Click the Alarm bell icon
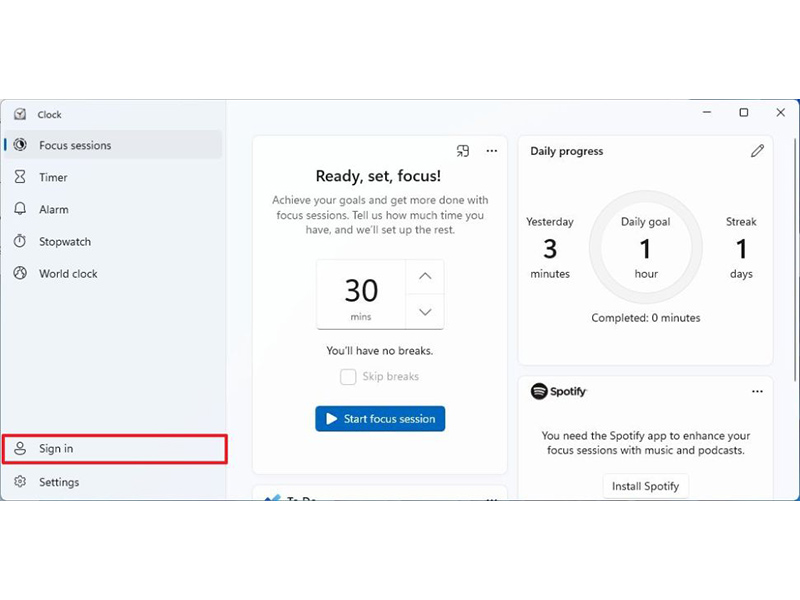 (x=20, y=209)
